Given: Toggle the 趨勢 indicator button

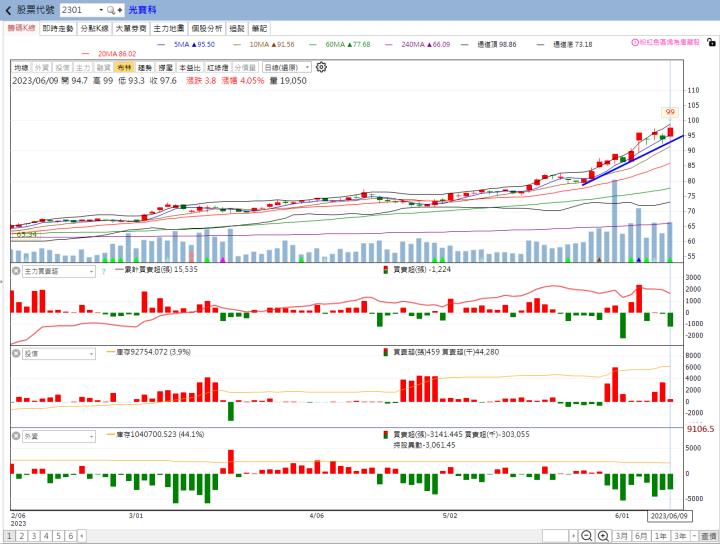Looking at the screenshot, I should [145, 67].
